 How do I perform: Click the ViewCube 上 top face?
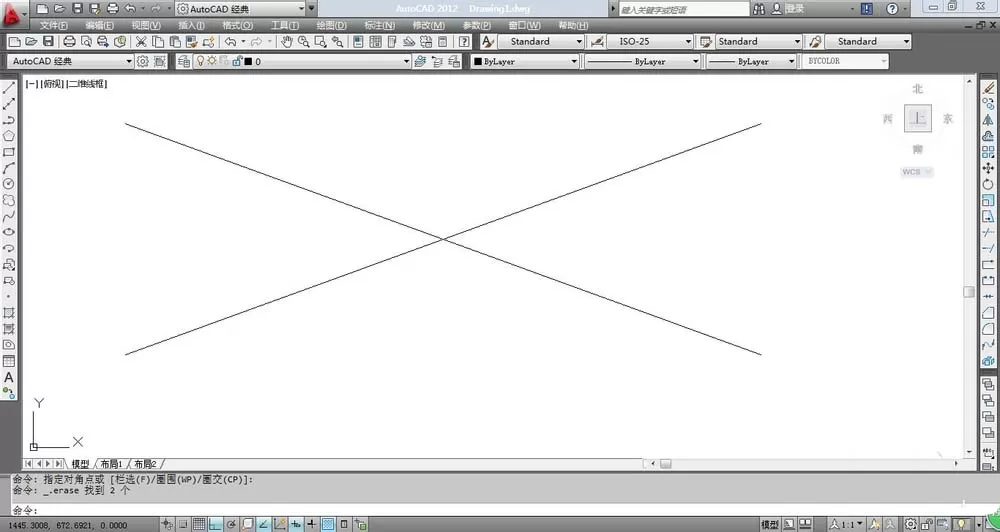point(918,118)
